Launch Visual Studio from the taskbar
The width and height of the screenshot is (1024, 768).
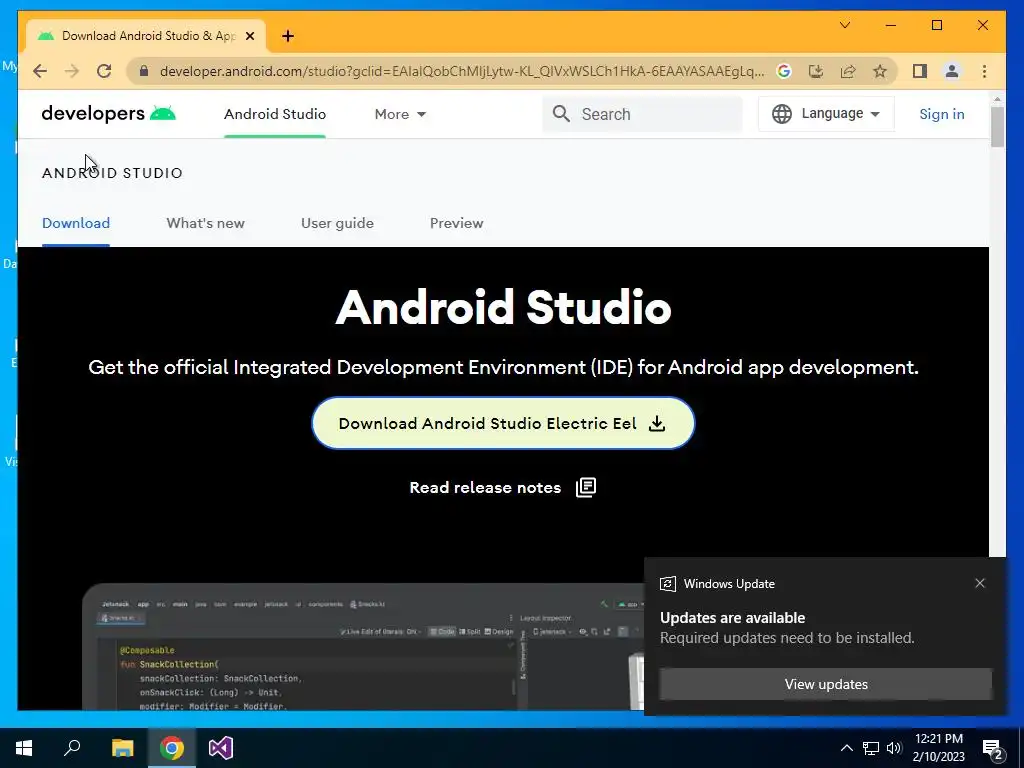[221, 748]
